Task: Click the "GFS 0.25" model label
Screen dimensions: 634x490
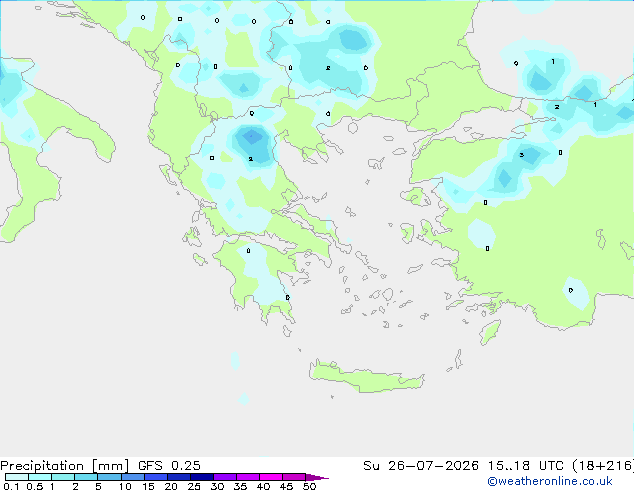Action: pyautogui.click(x=169, y=466)
